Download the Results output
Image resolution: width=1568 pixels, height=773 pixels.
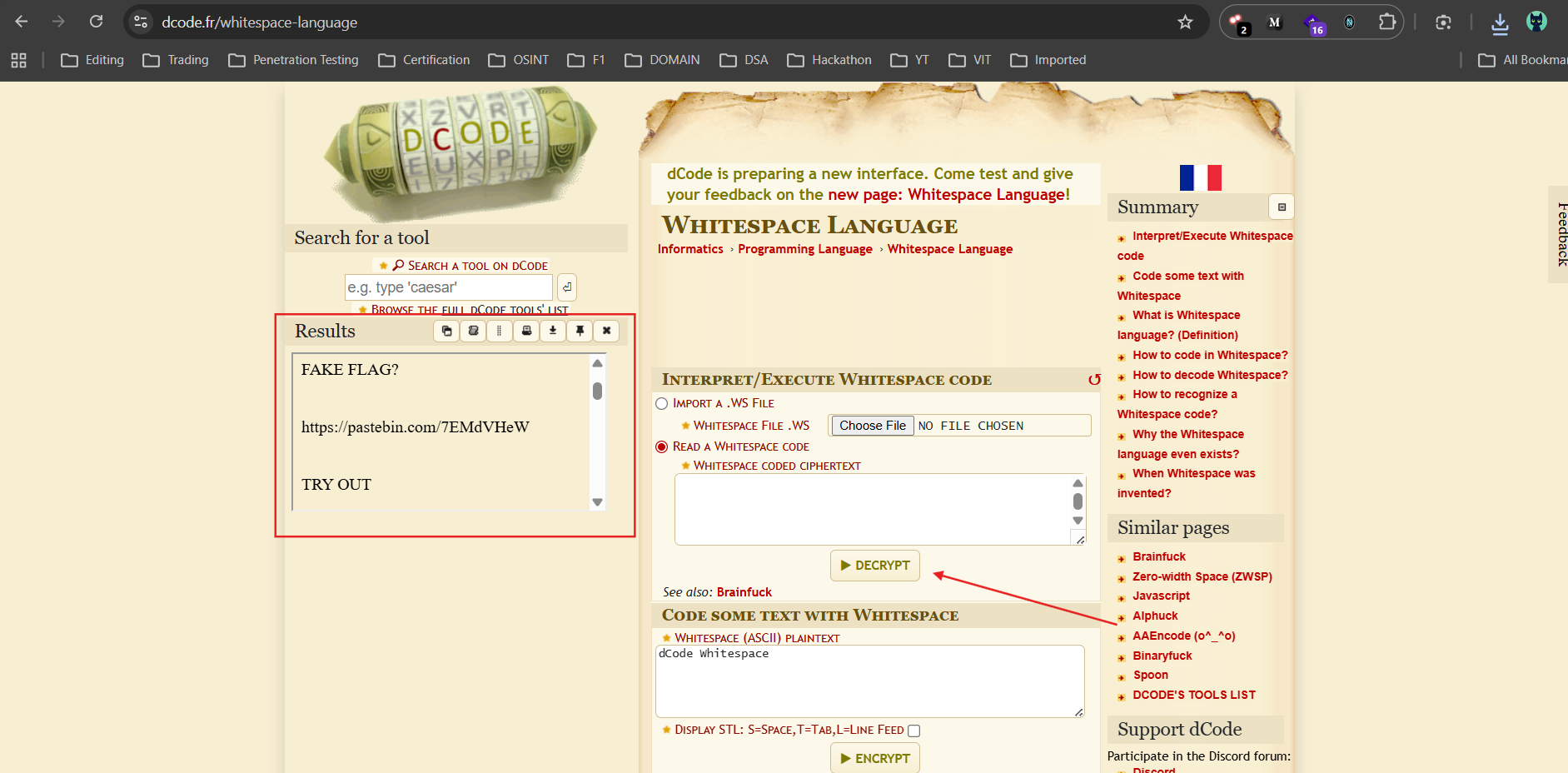pos(553,331)
